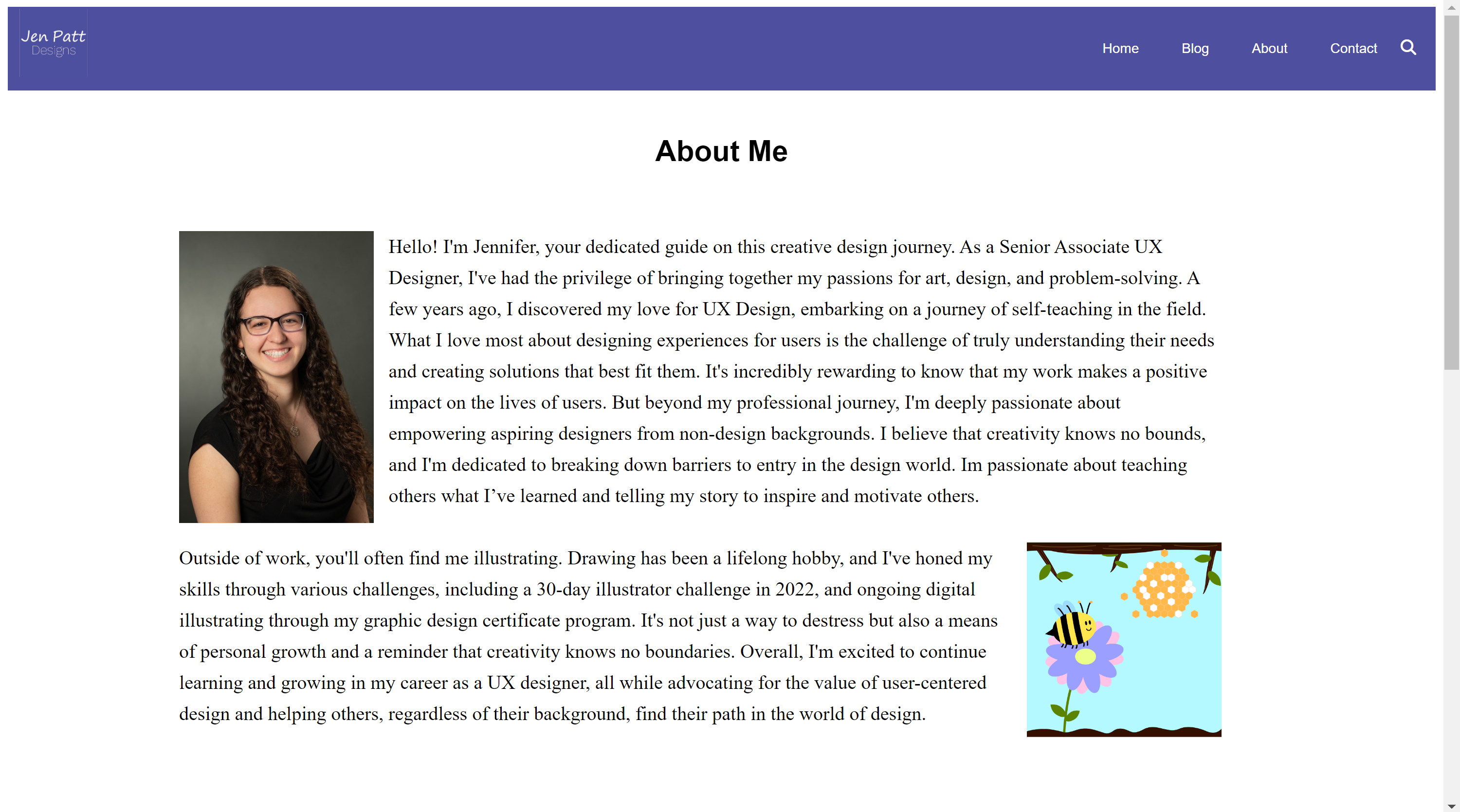Go to the Home page

point(1120,49)
